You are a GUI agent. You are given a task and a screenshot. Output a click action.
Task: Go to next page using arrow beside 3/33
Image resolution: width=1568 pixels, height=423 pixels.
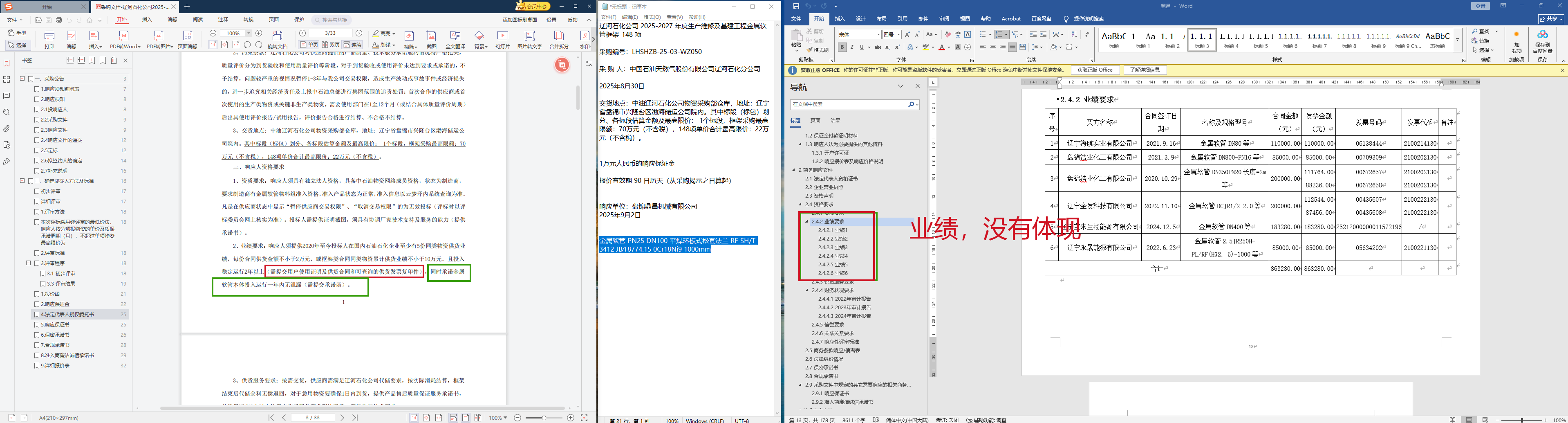pos(359,34)
